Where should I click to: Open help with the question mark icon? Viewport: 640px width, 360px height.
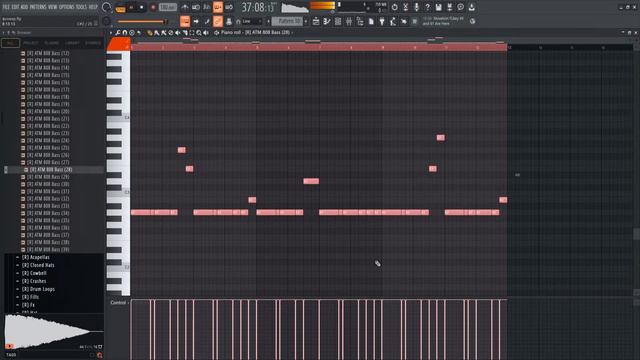(x=427, y=7)
